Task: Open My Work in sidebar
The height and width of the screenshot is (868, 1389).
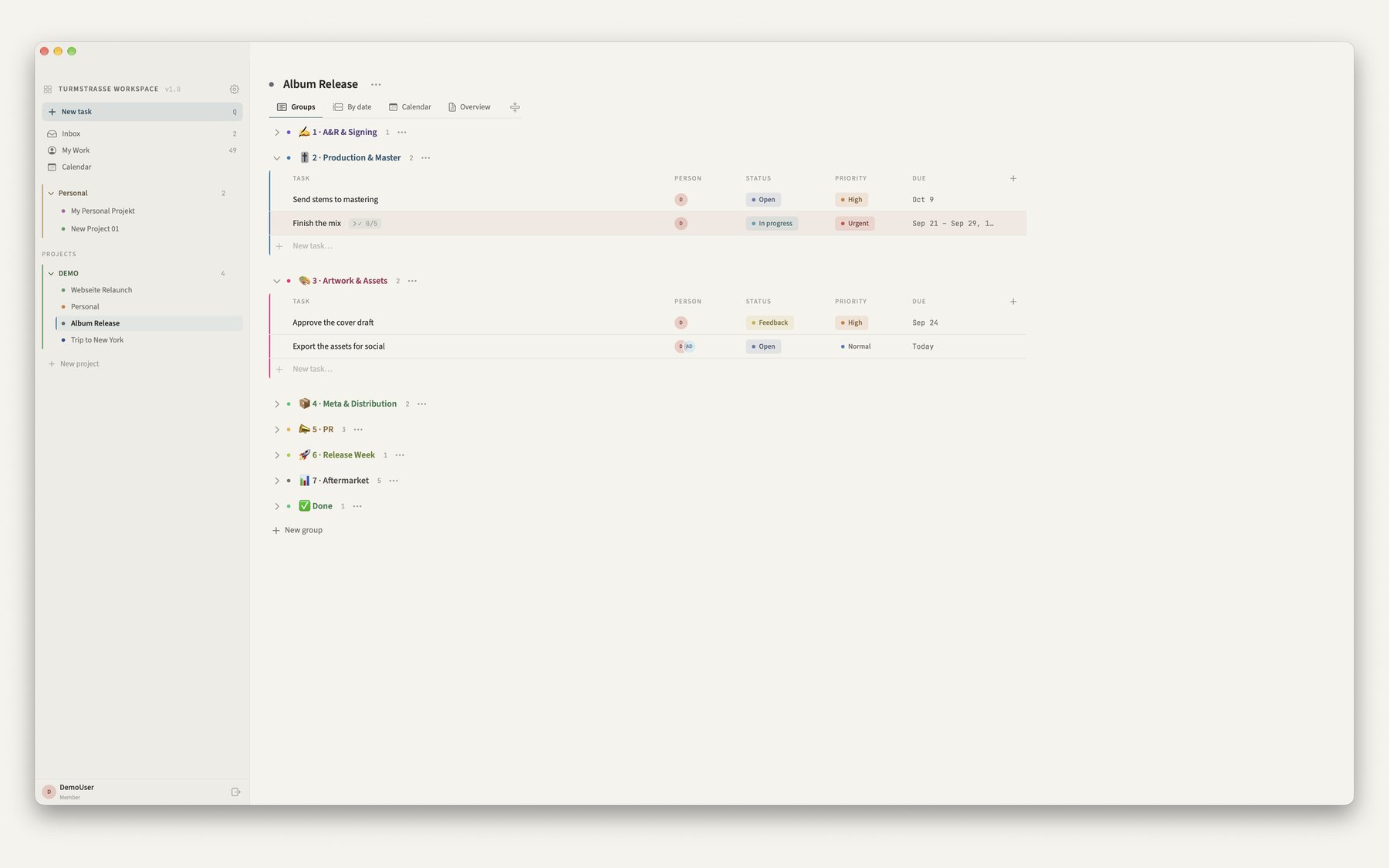Action: point(142,150)
